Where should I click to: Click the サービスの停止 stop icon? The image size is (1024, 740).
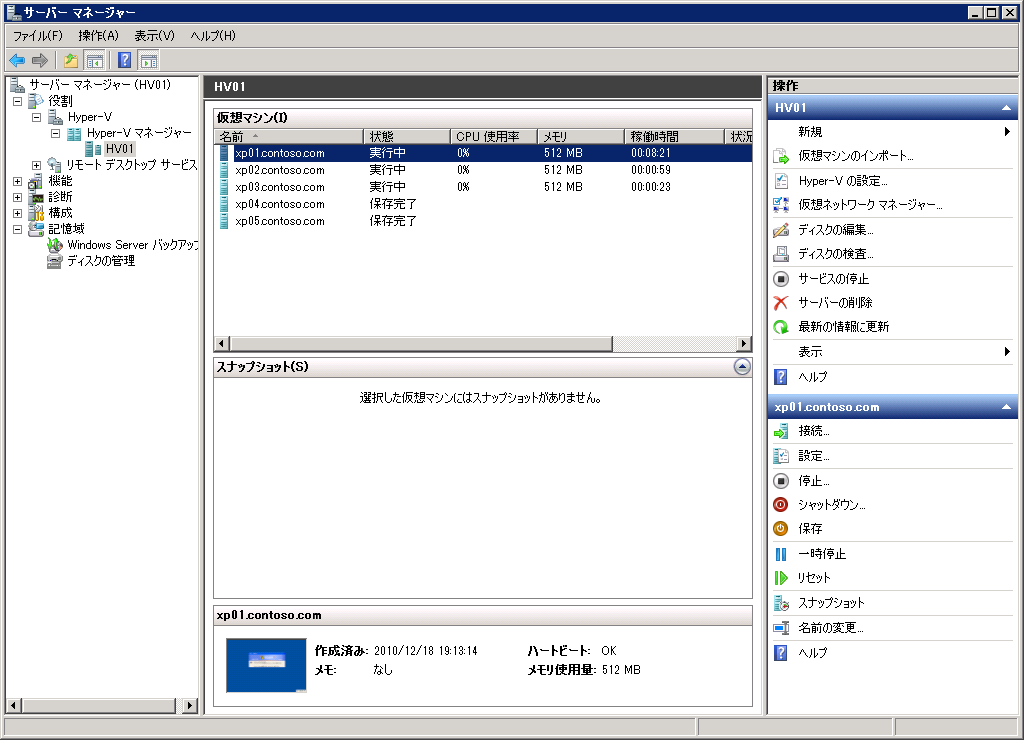pyautogui.click(x=781, y=279)
